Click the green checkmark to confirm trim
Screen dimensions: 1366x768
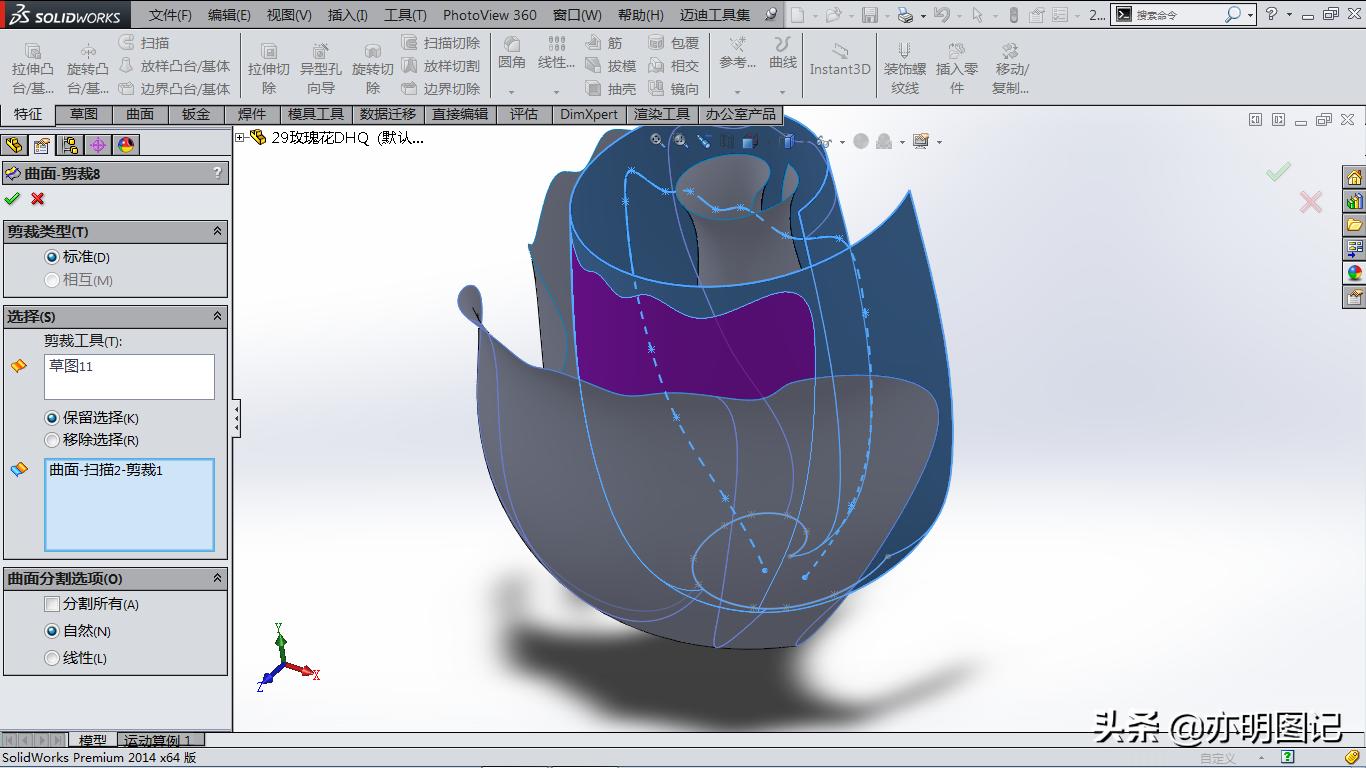13,198
